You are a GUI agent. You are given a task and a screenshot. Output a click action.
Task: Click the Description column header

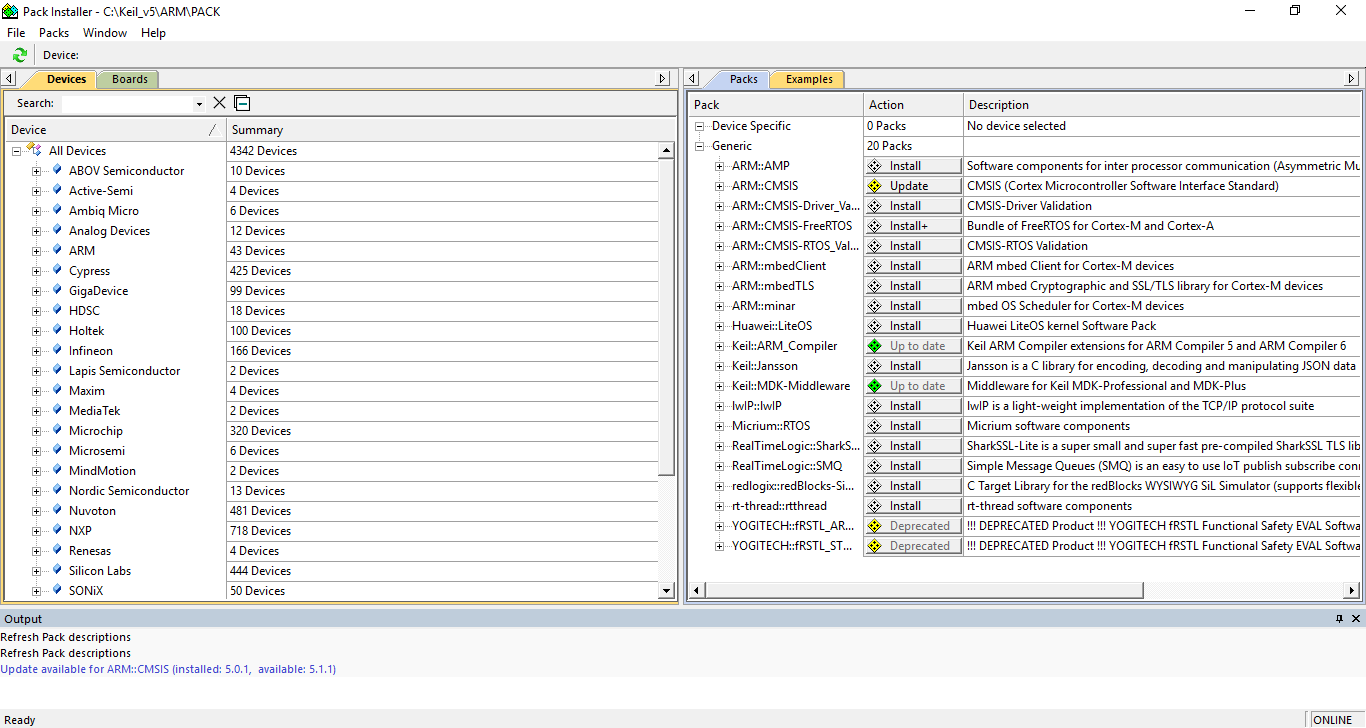point(1163,105)
